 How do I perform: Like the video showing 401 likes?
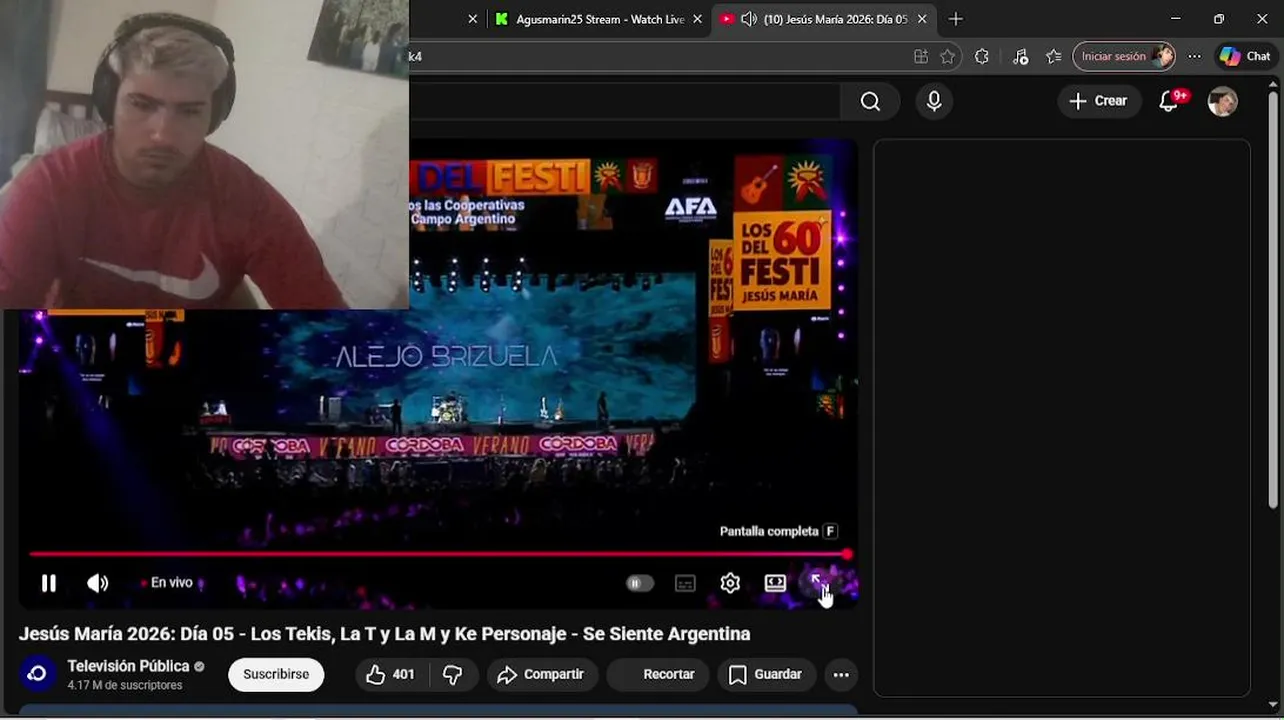pos(389,675)
